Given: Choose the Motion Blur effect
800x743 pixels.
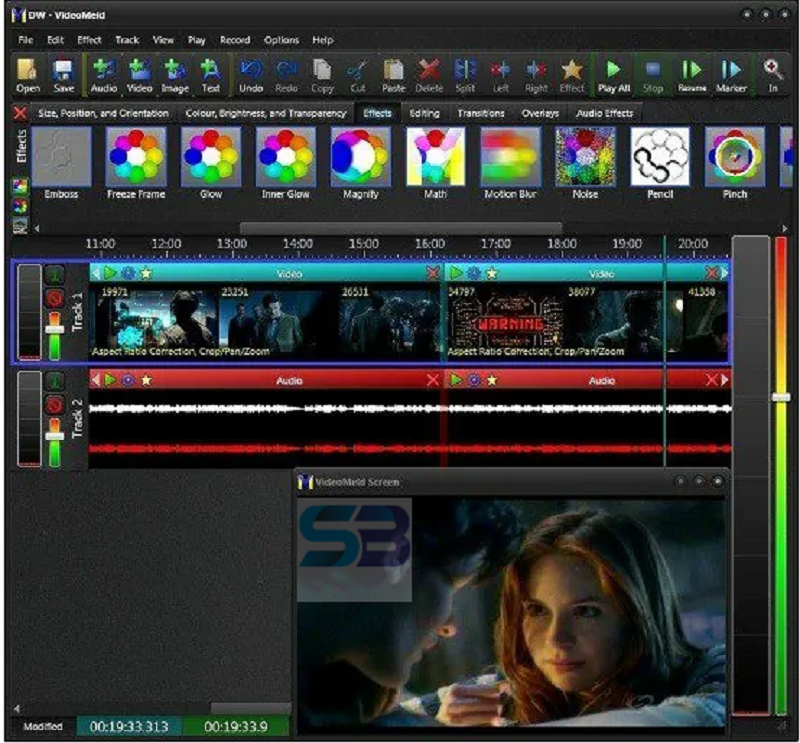Looking at the screenshot, I should click(509, 158).
